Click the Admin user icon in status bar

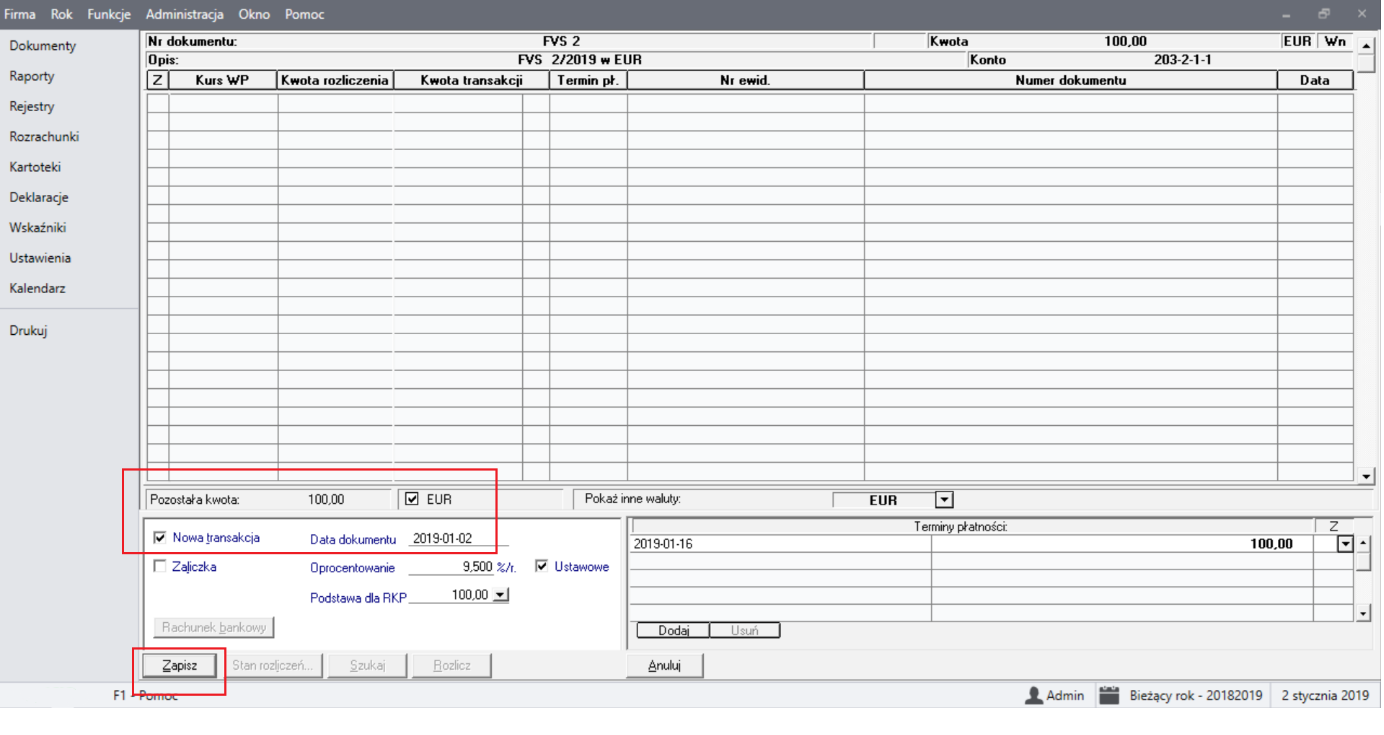click(1034, 695)
